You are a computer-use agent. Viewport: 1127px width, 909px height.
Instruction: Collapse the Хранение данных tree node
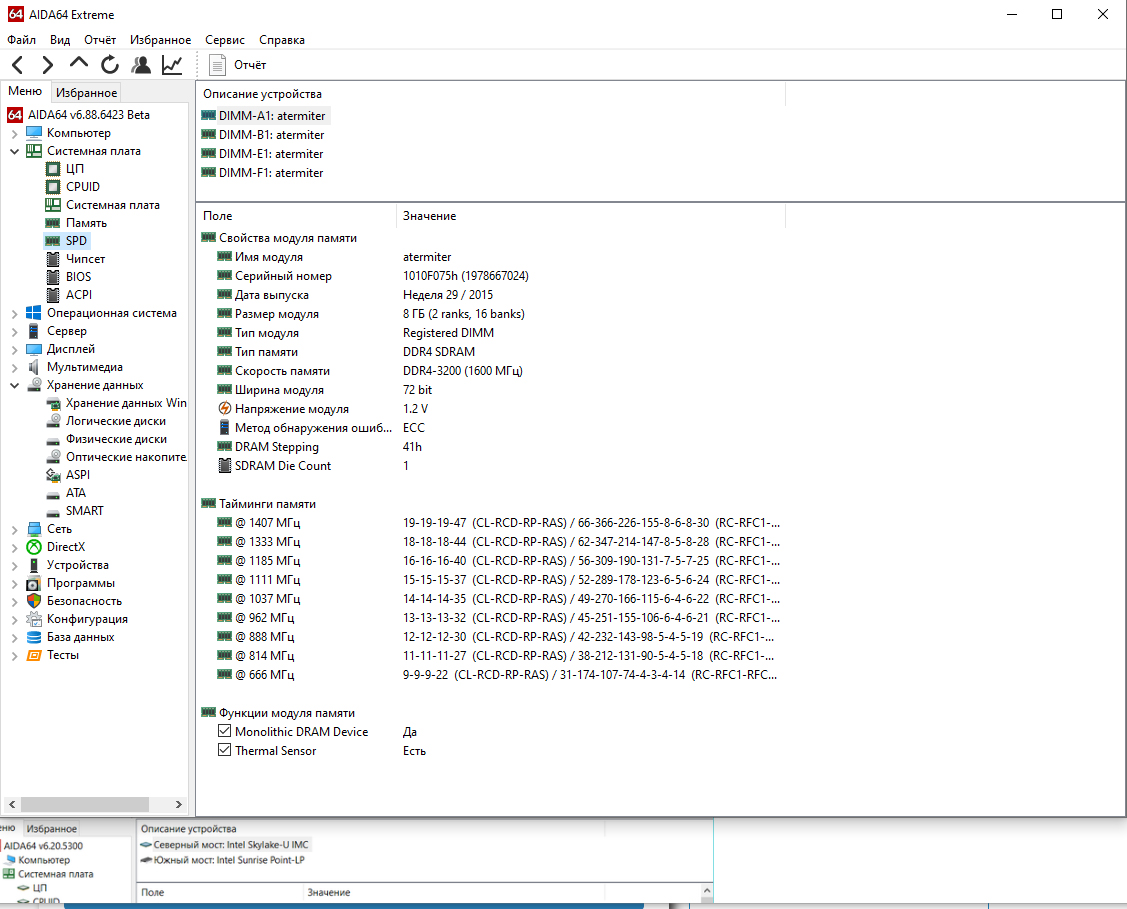click(14, 385)
